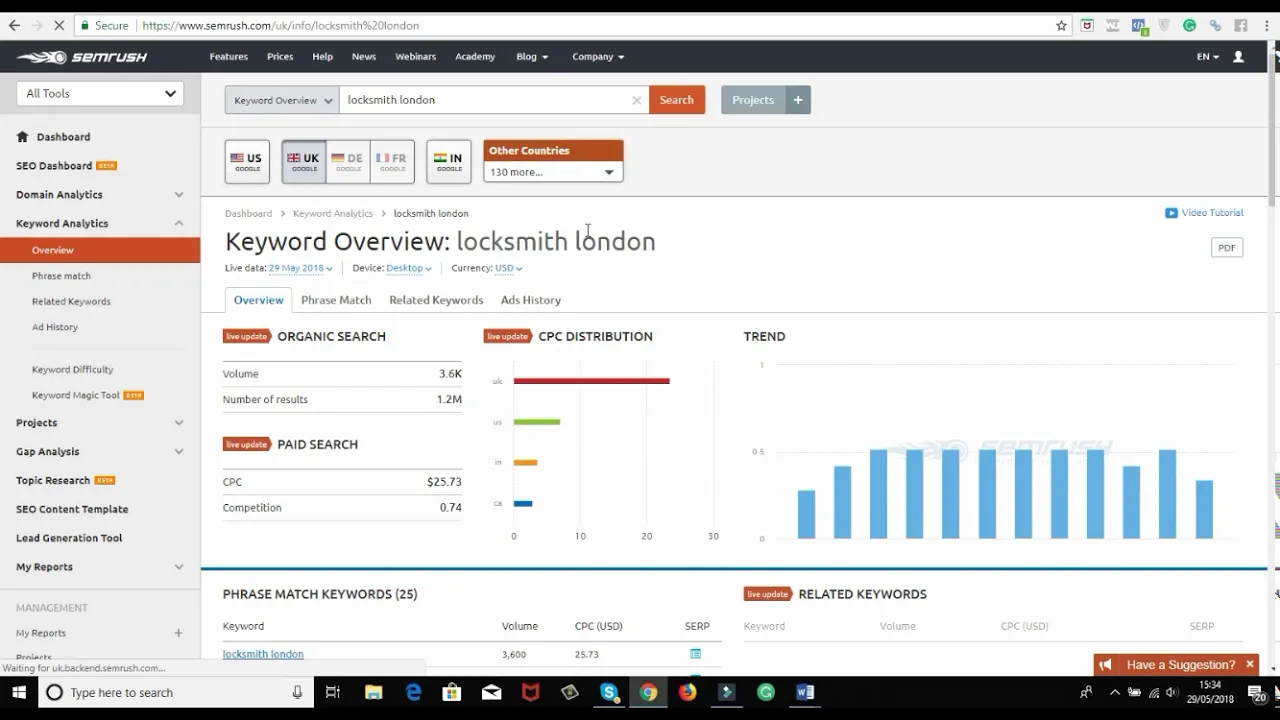
Task: Open Webinars in the top navigation
Action: point(415,57)
